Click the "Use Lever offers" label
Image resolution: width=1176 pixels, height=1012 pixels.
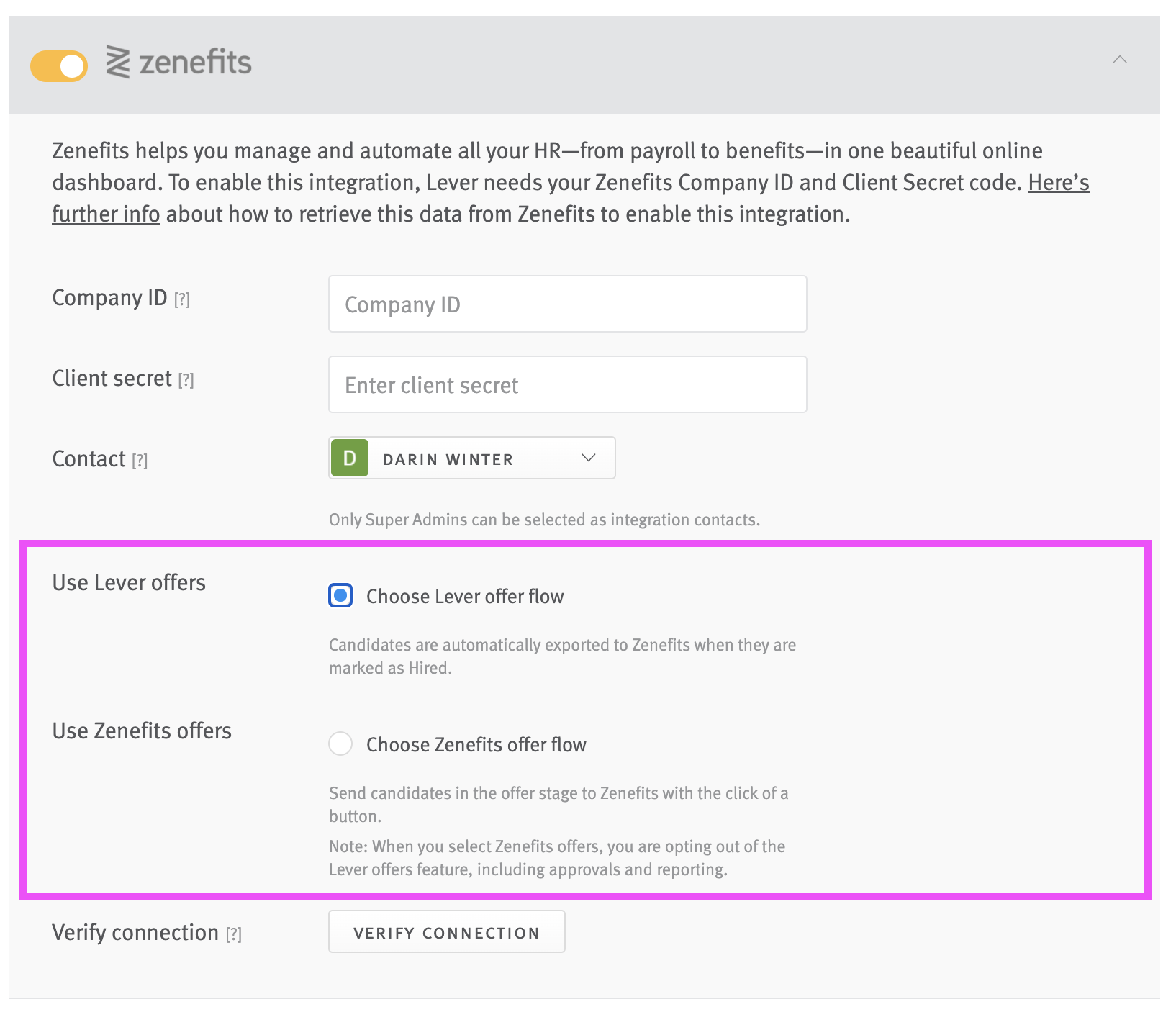[x=129, y=582]
